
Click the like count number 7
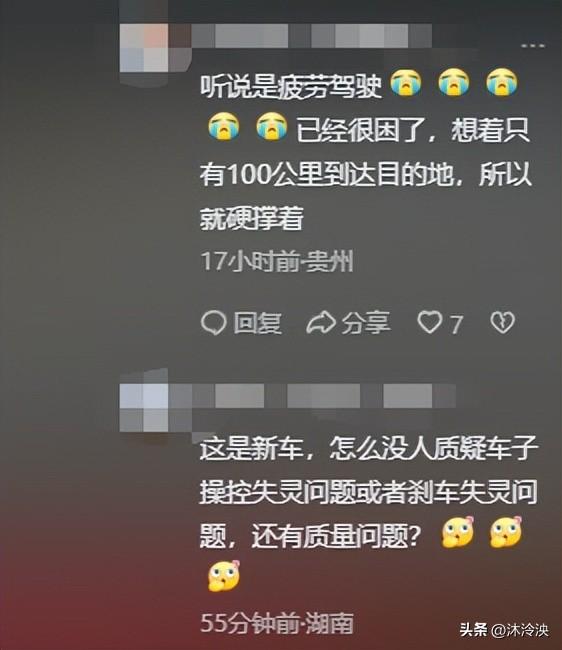[x=456, y=324]
